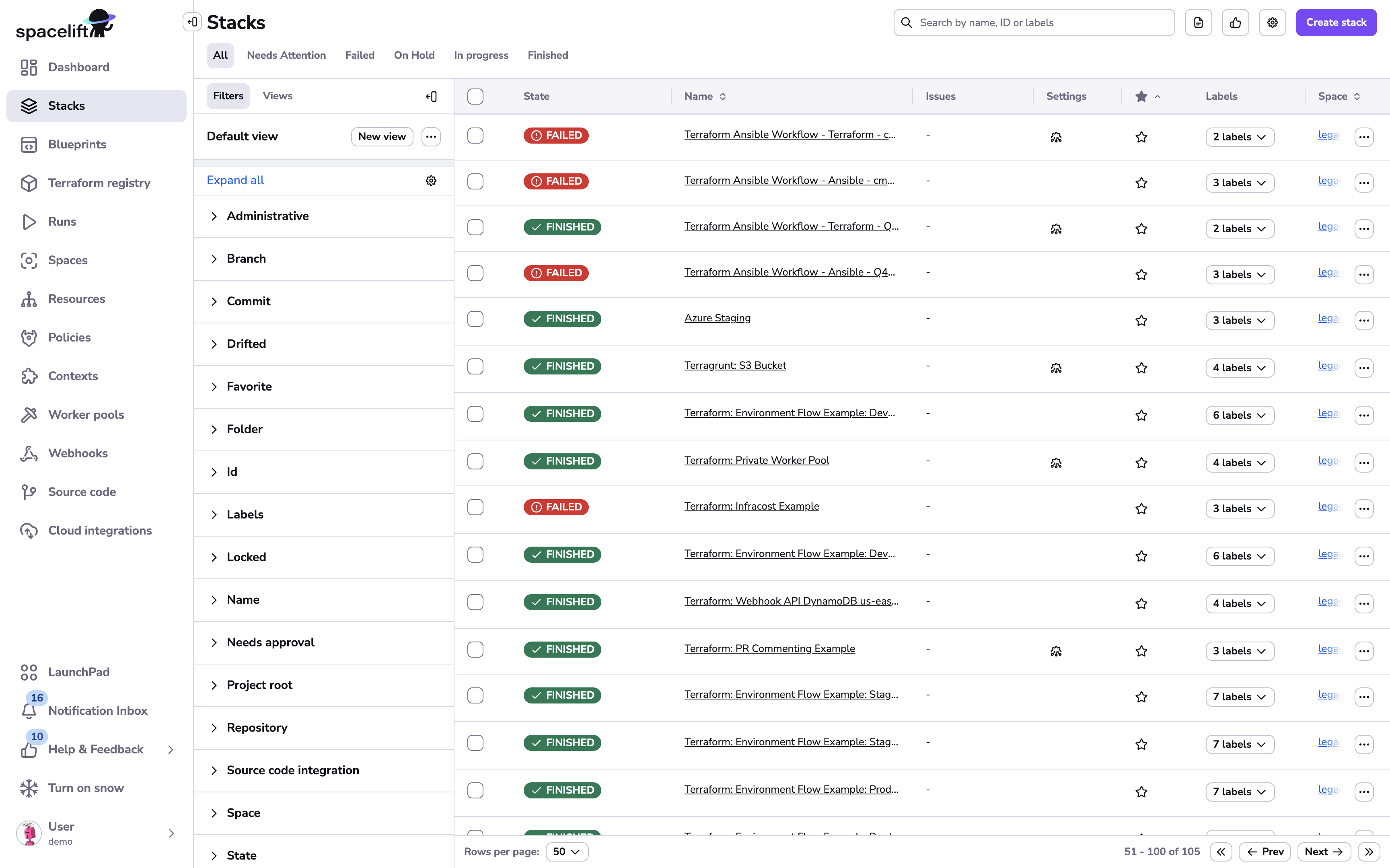Star the Terraform: Infracost Example stack
1390x868 pixels.
tap(1141, 508)
